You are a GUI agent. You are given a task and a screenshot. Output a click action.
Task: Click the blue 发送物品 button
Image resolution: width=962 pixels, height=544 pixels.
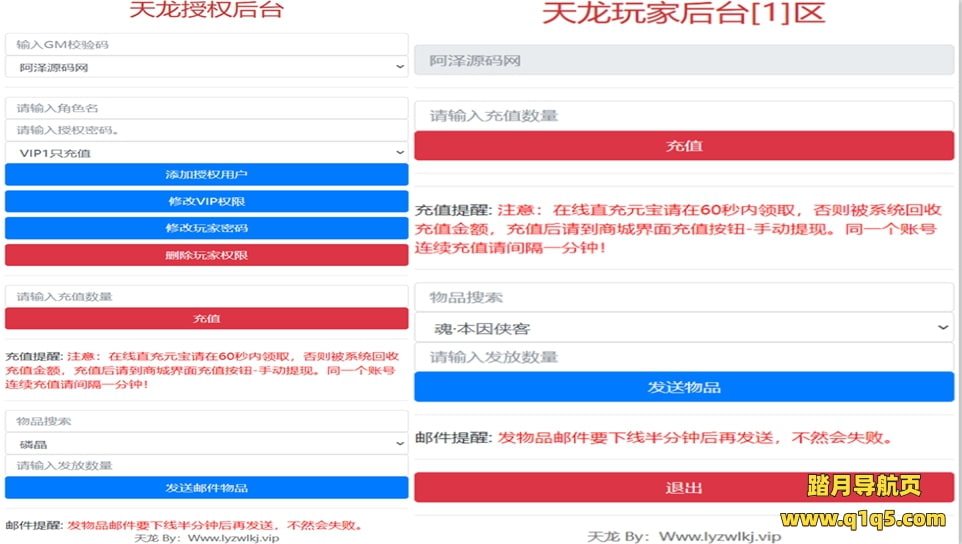click(684, 387)
